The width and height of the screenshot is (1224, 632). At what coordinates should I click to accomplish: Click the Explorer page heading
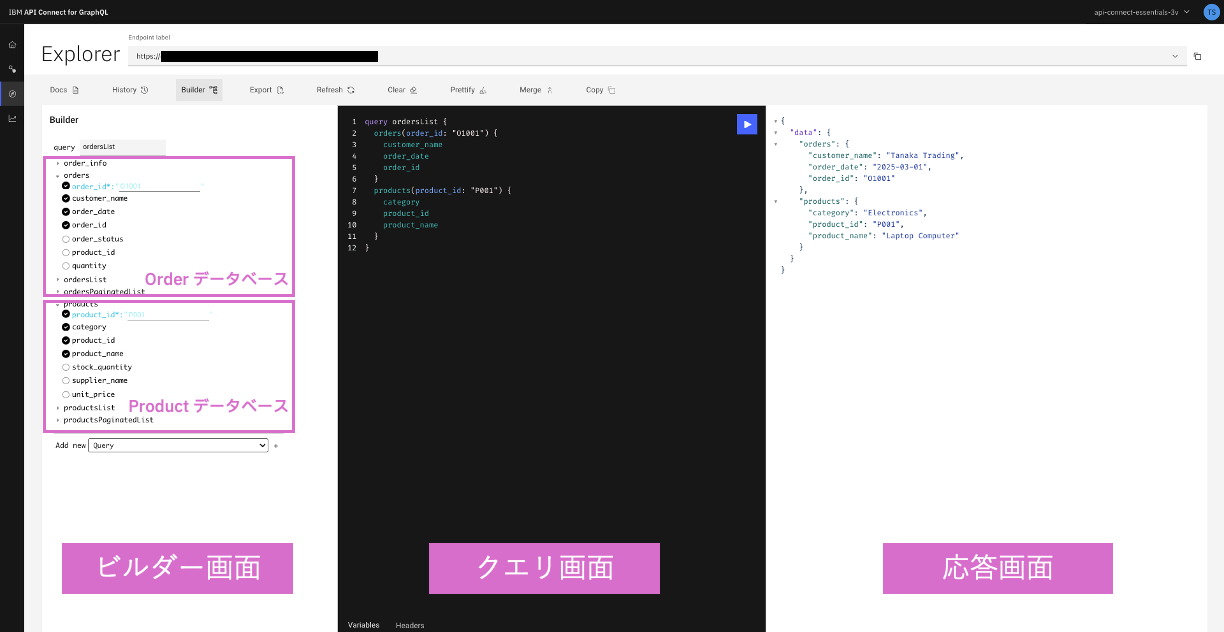pyautogui.click(x=80, y=55)
